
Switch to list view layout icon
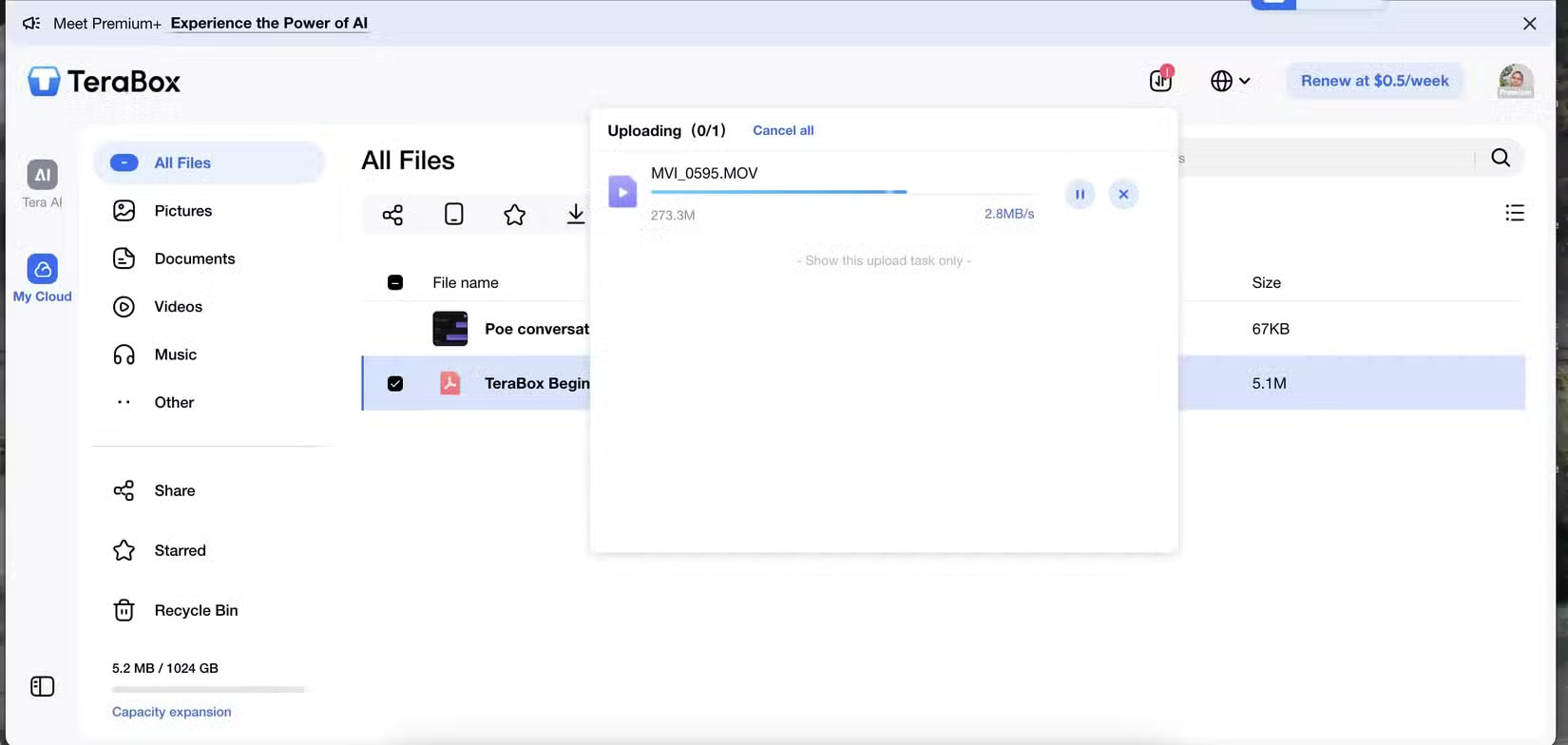(x=1515, y=213)
